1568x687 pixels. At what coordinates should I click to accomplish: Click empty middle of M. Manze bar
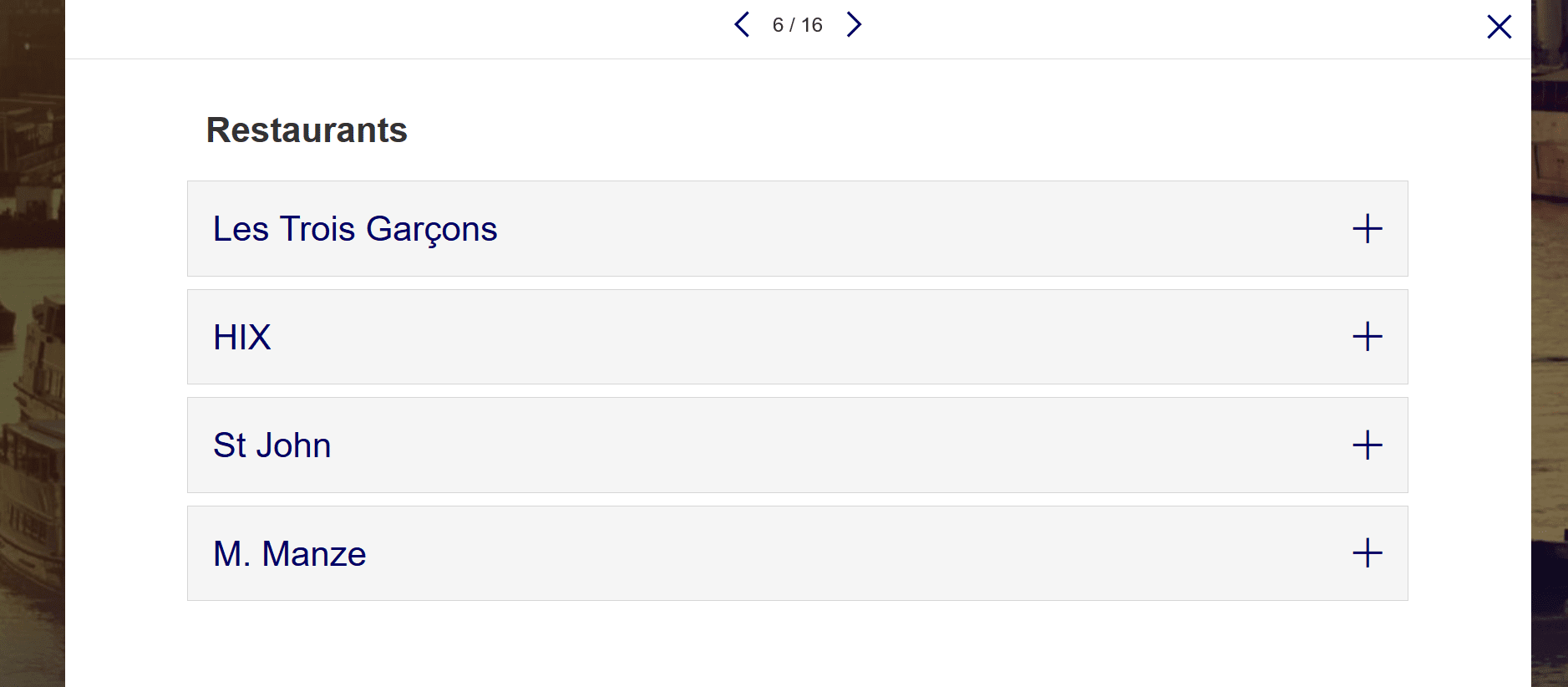click(x=798, y=553)
